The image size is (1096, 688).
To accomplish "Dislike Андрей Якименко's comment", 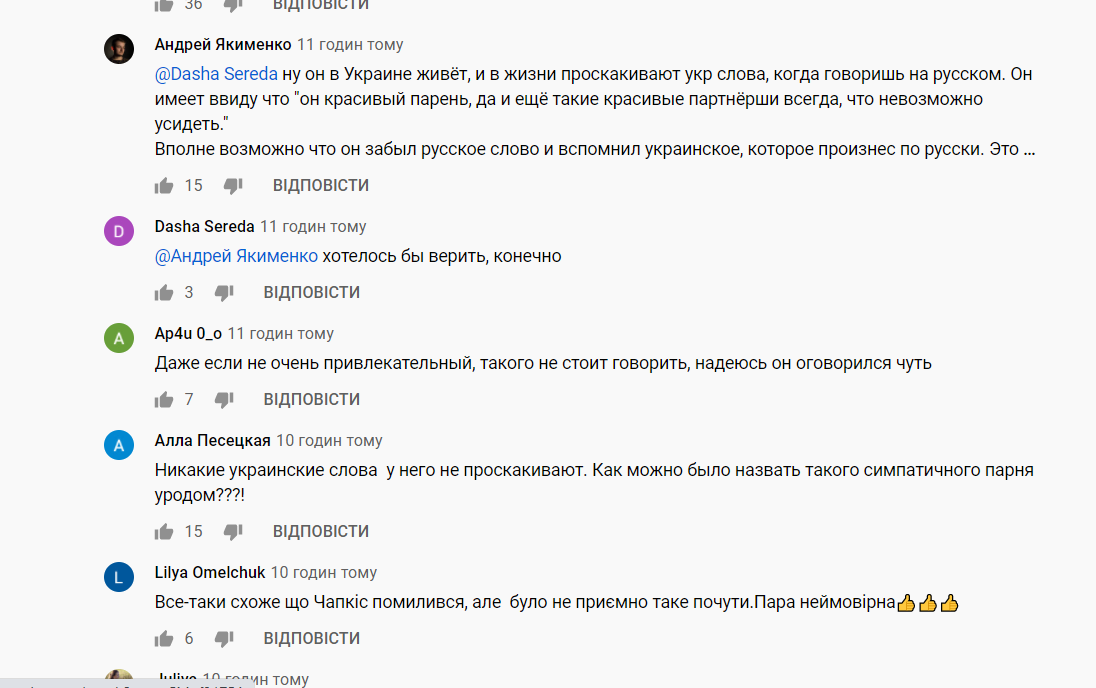I will pyautogui.click(x=233, y=185).
